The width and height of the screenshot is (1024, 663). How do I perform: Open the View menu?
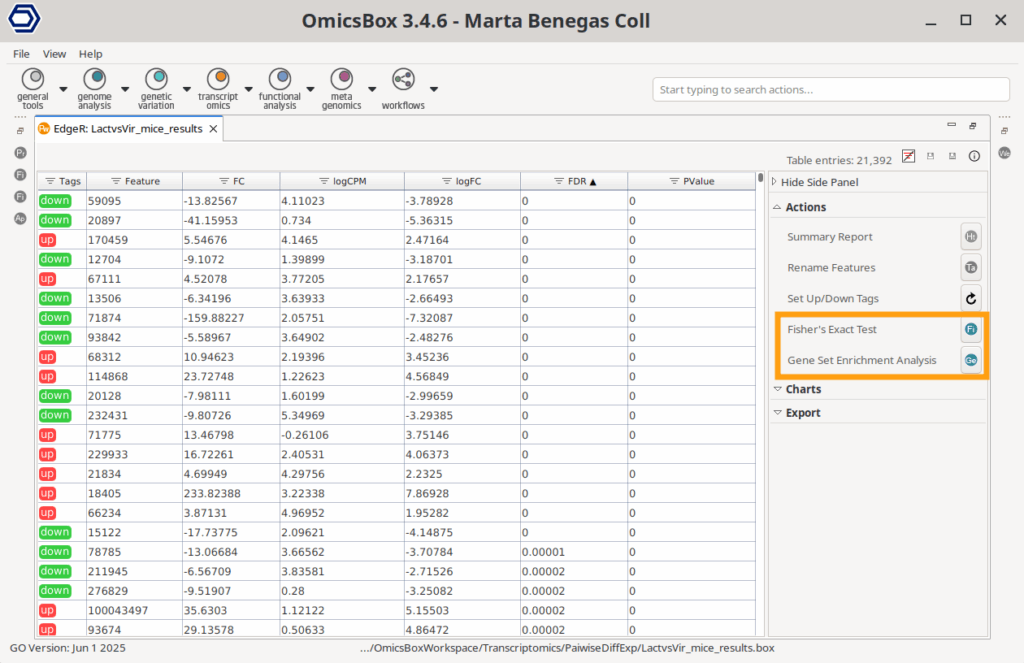coord(54,54)
